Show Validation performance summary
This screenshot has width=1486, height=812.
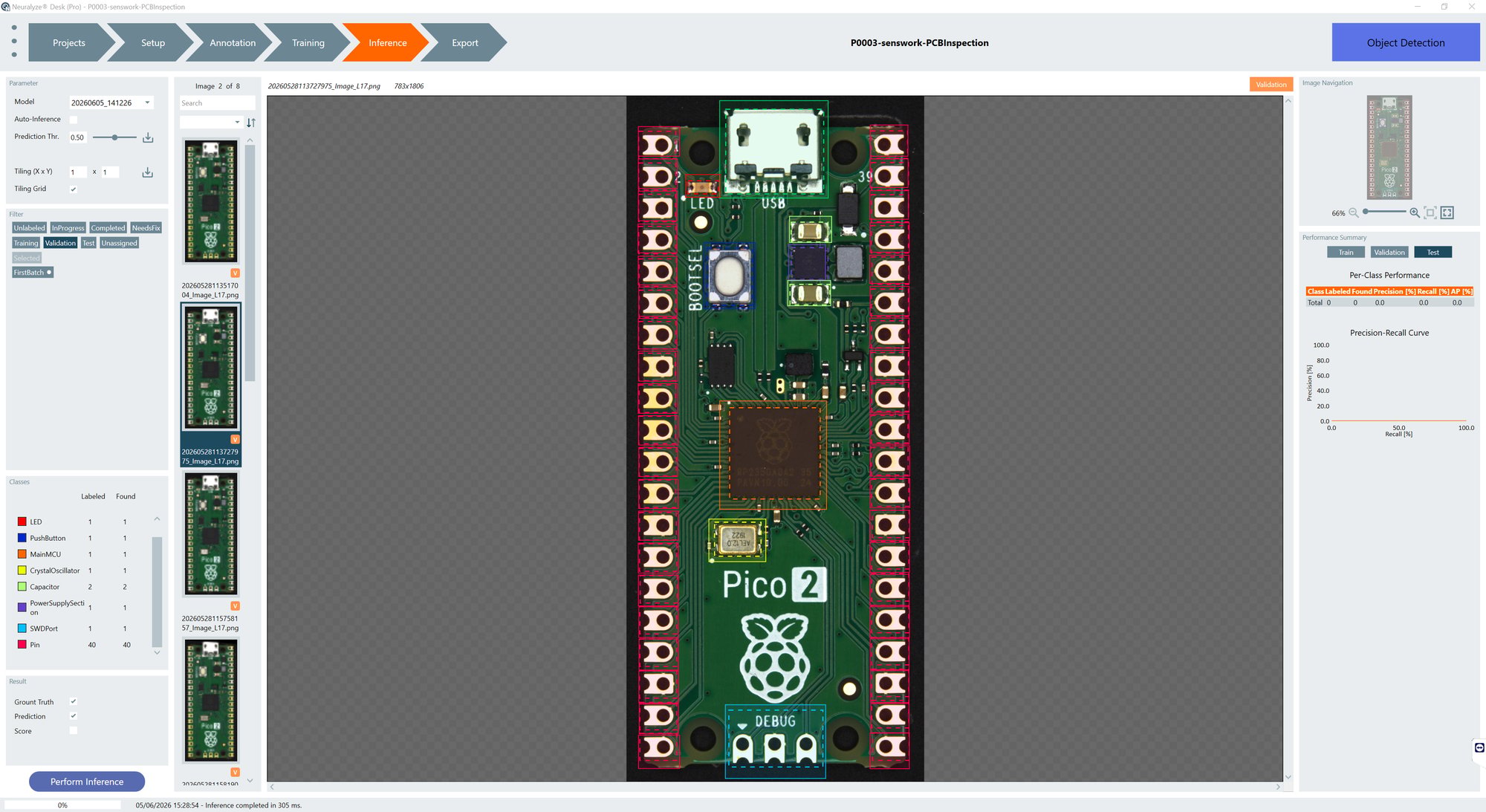[x=1389, y=253]
